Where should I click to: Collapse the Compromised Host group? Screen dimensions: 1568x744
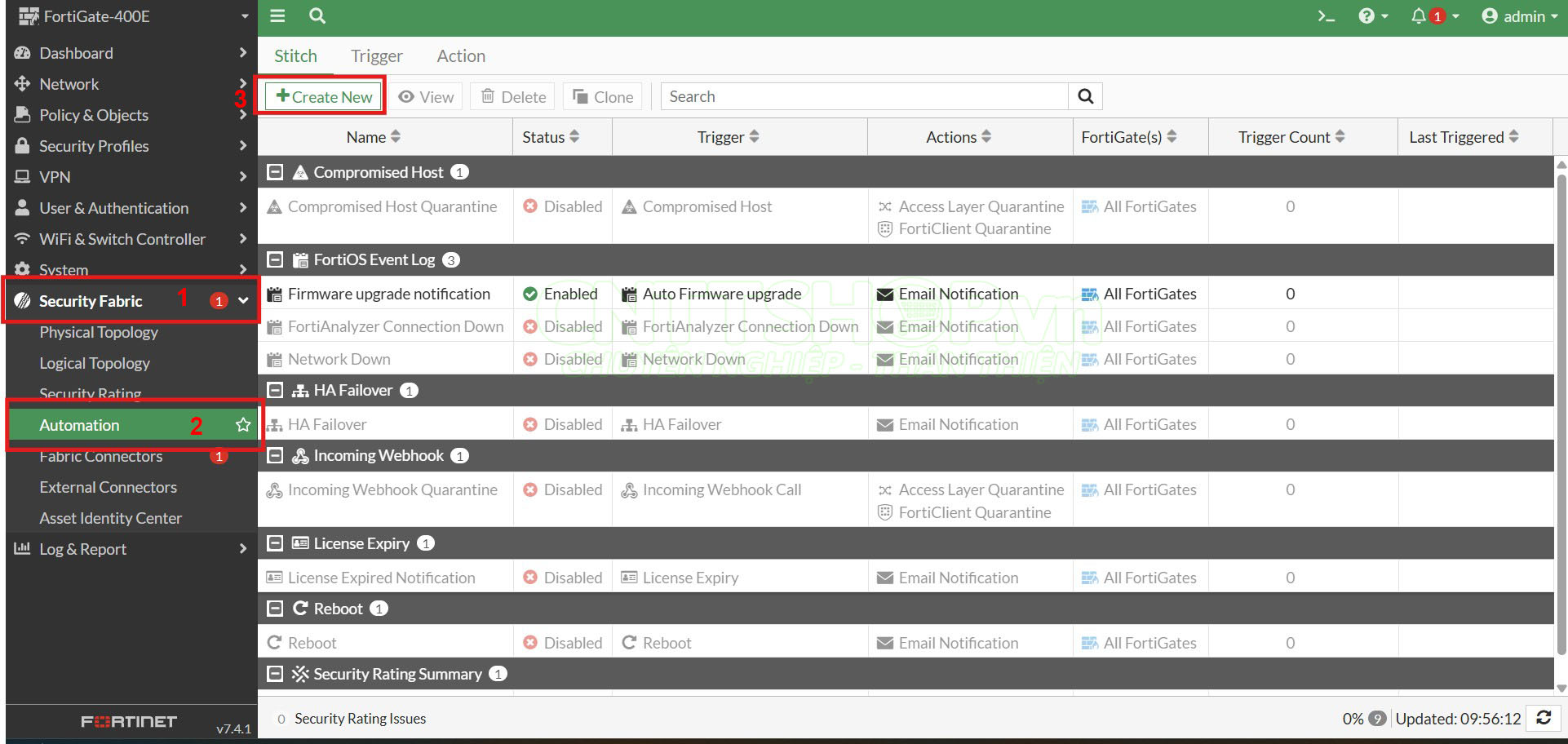pos(276,172)
